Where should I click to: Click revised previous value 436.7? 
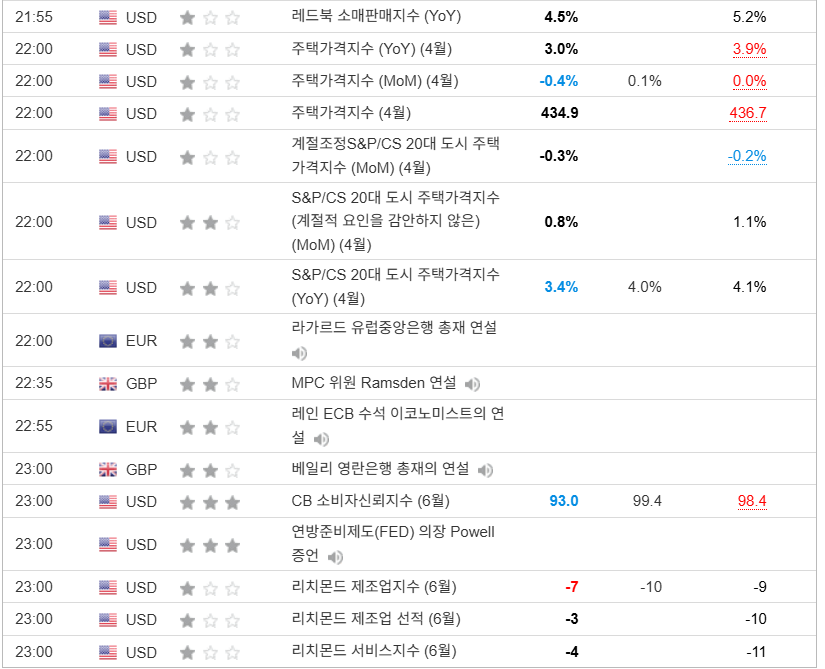(x=747, y=113)
